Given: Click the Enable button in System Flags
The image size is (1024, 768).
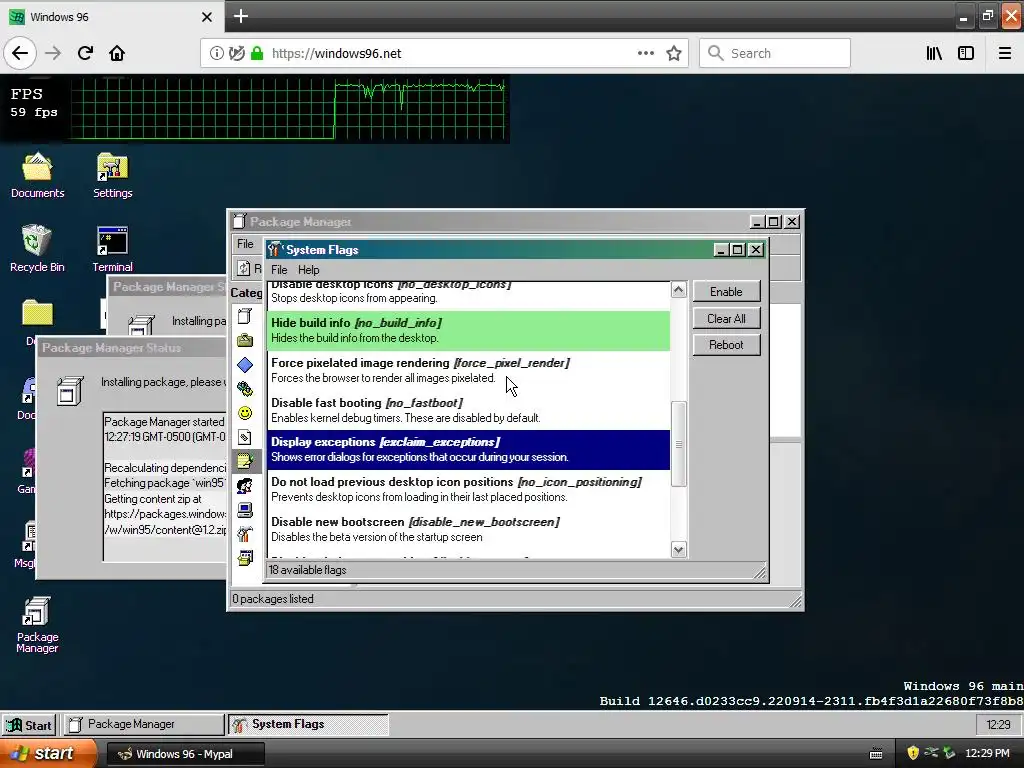Looking at the screenshot, I should tap(726, 292).
